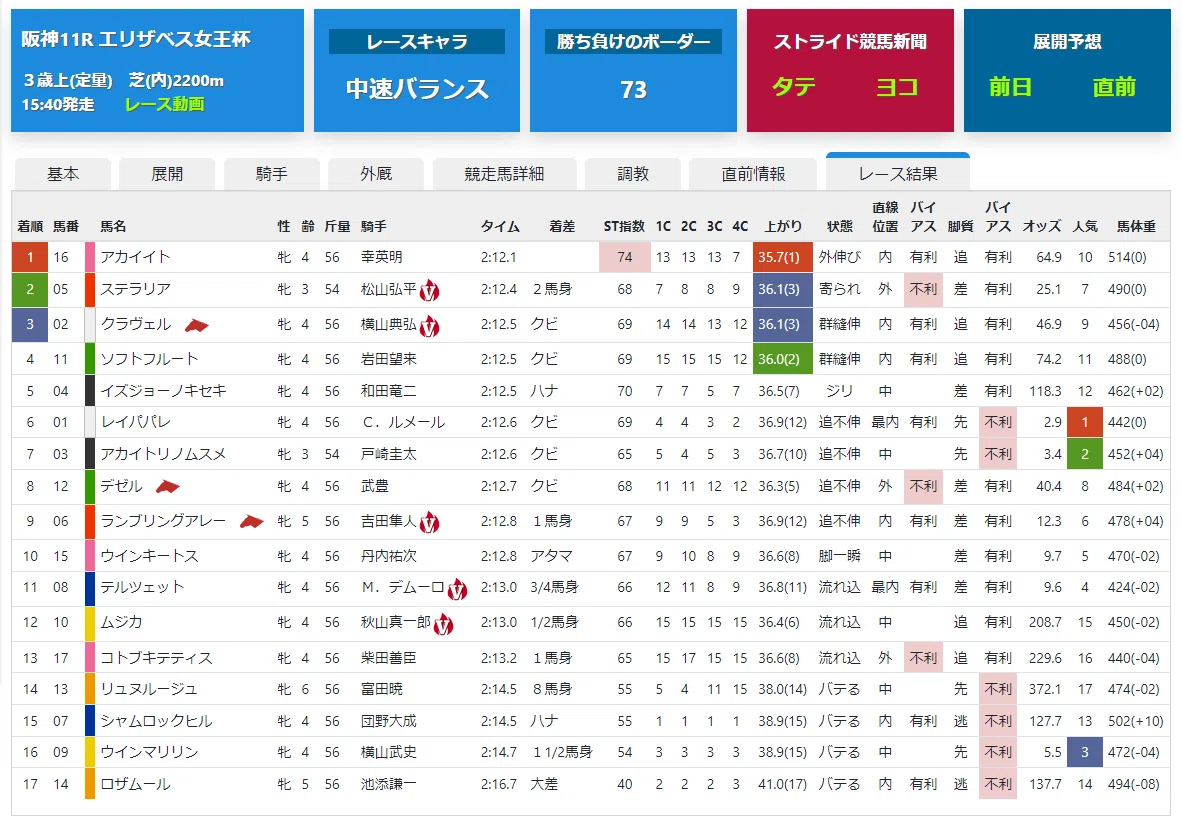The height and width of the screenshot is (826, 1182).
Task: Click the body weight 502(+10)
Action: 1136,721
